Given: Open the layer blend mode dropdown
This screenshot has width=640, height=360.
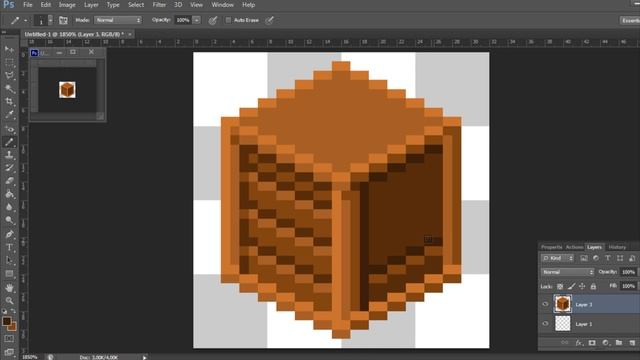Looking at the screenshot, I should click(567, 272).
